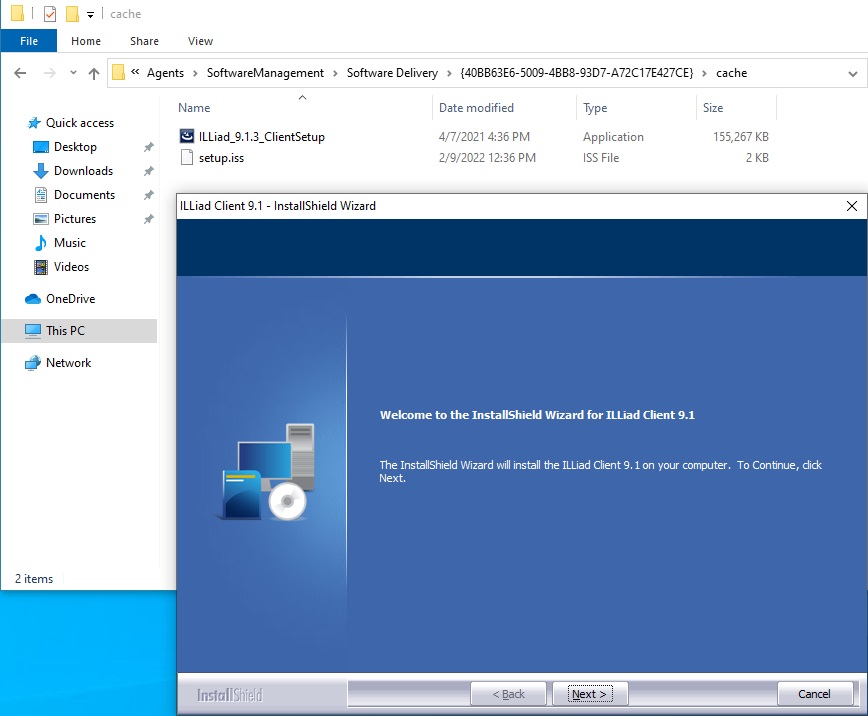868x716 pixels.
Task: Click the Properties checkmark quick access icon
Action: 50,14
